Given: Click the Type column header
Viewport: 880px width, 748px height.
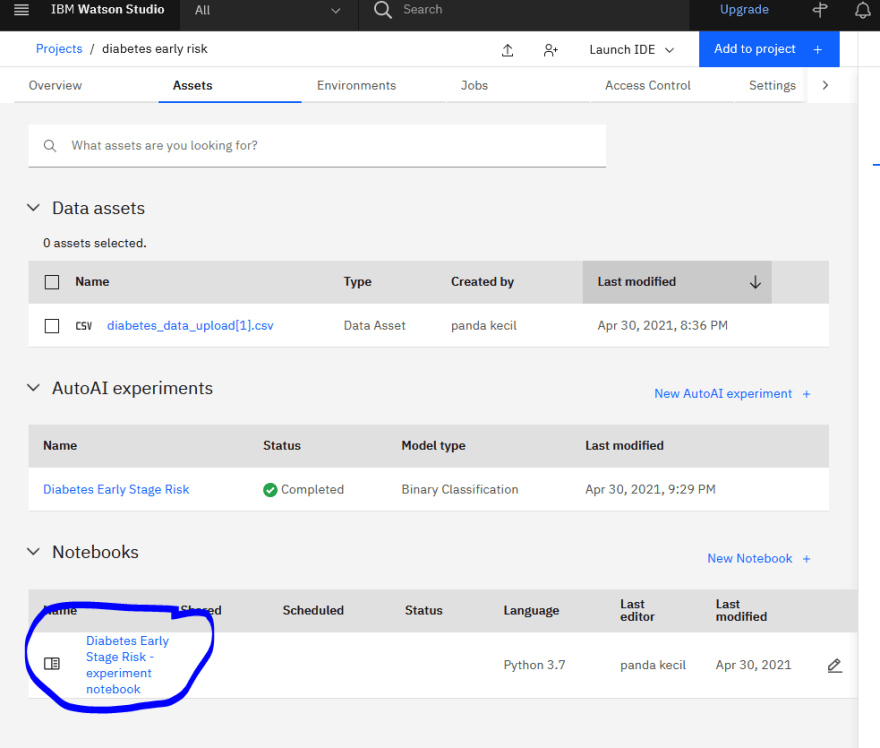Looking at the screenshot, I should [x=358, y=282].
